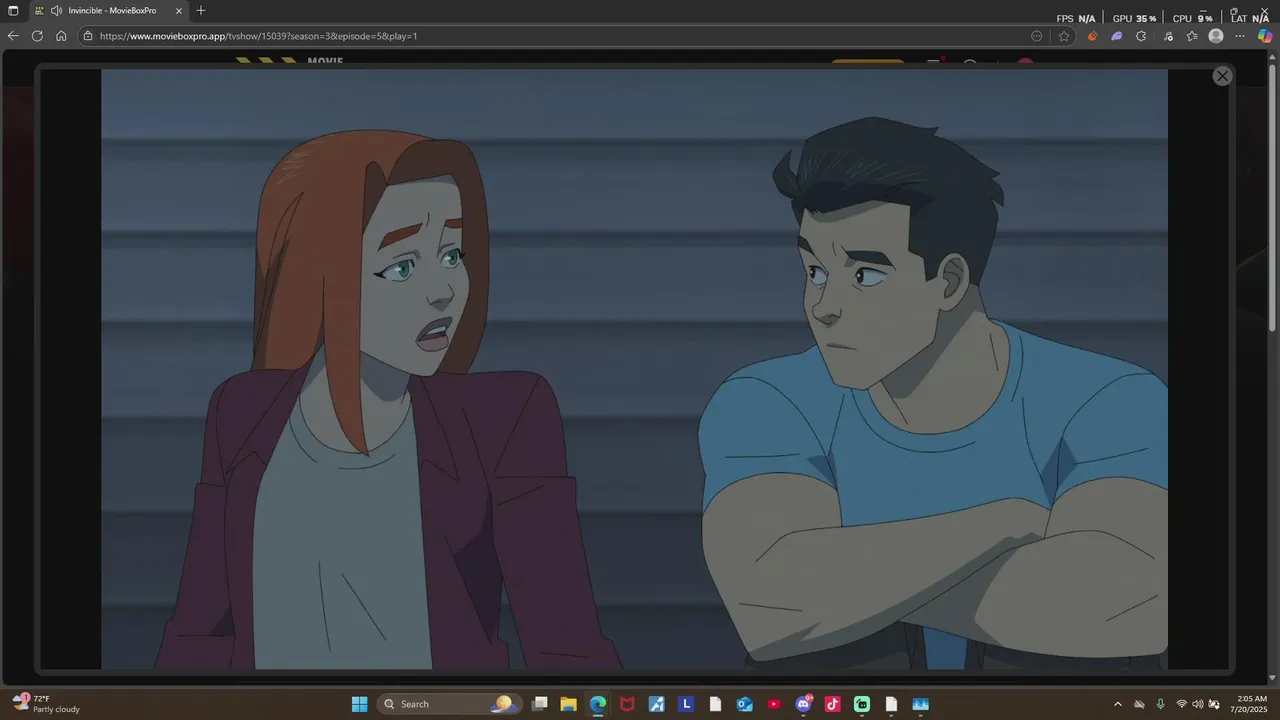The width and height of the screenshot is (1280, 720).
Task: Switch to Microsoft Edge on the taskbar
Action: [x=598, y=704]
